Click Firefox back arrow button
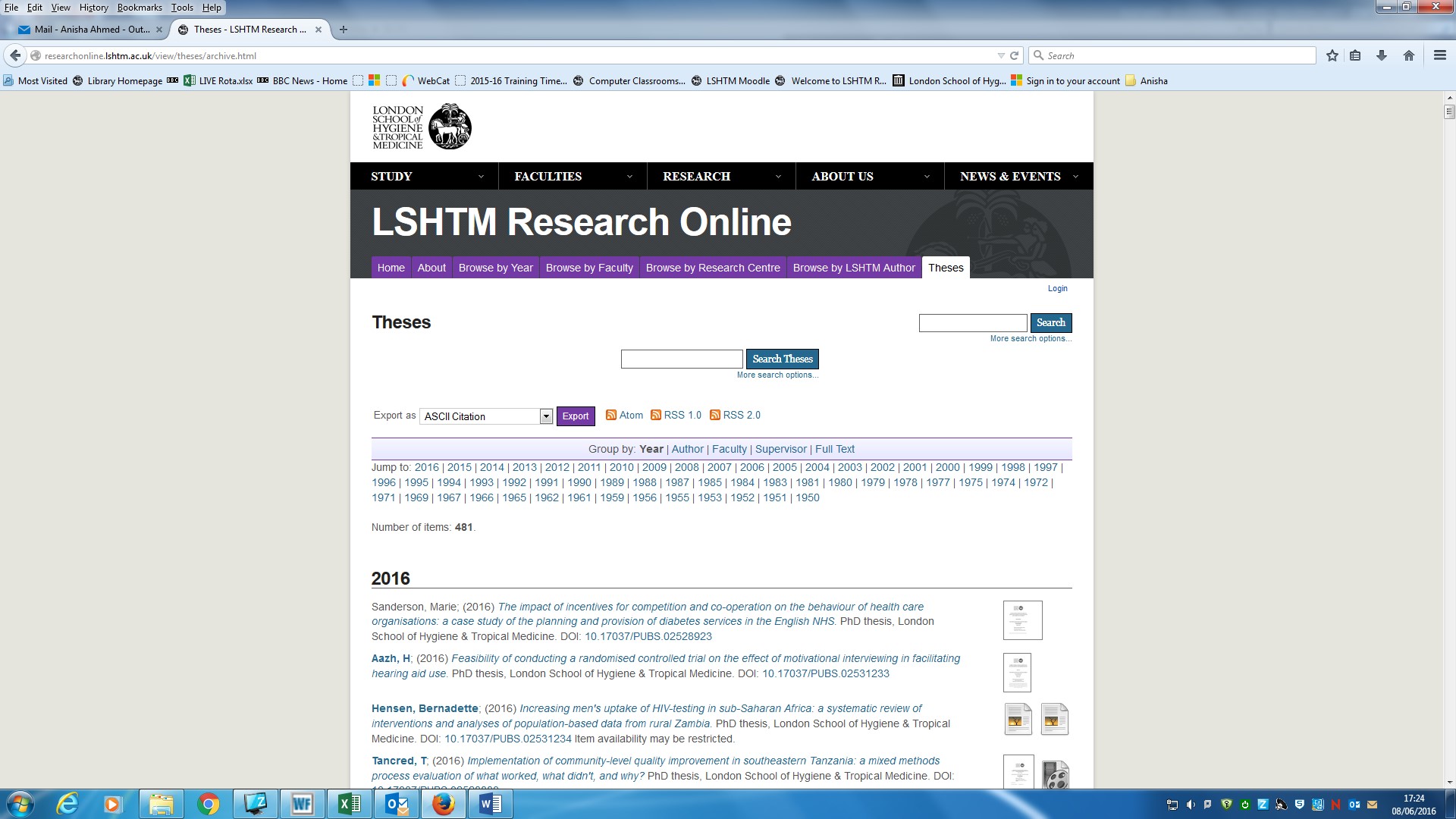1456x819 pixels. (15, 55)
